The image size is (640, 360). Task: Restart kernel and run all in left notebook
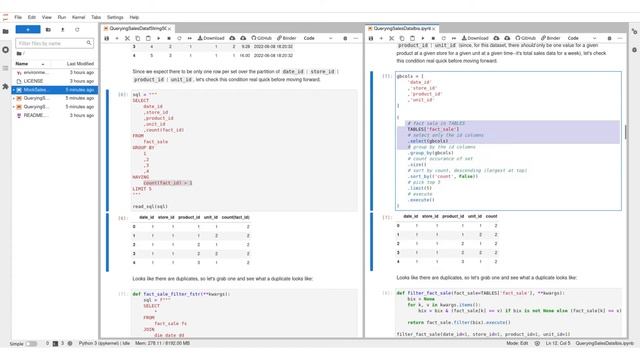(190, 38)
